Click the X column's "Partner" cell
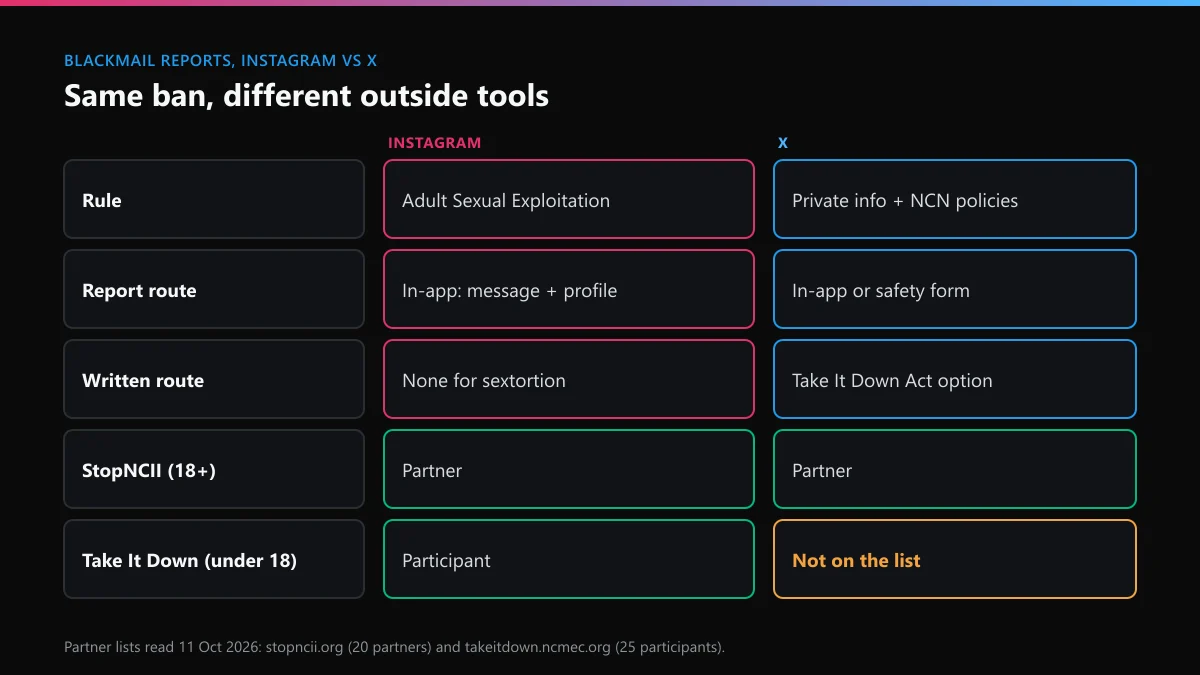The image size is (1200, 675). coord(955,470)
